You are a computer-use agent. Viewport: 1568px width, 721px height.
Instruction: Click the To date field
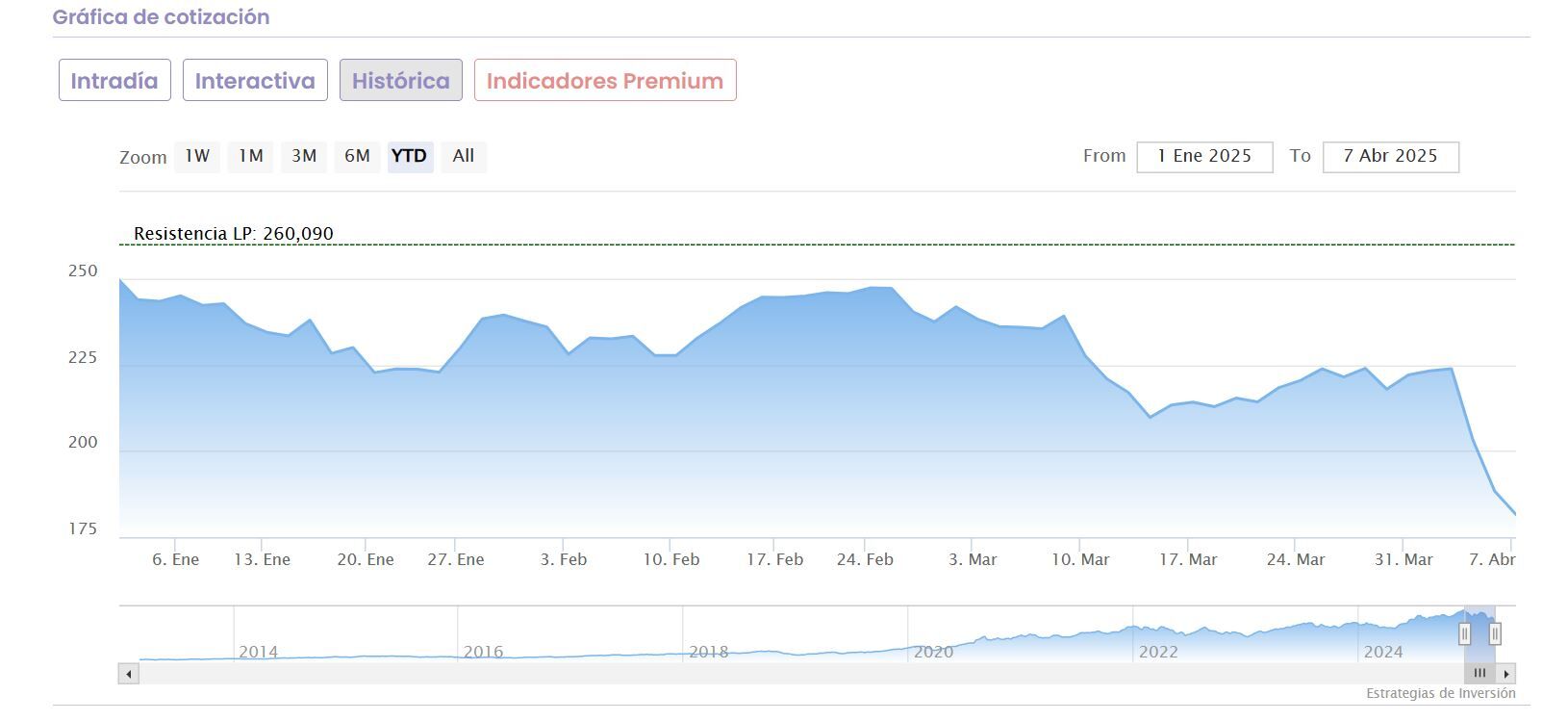pos(1390,157)
